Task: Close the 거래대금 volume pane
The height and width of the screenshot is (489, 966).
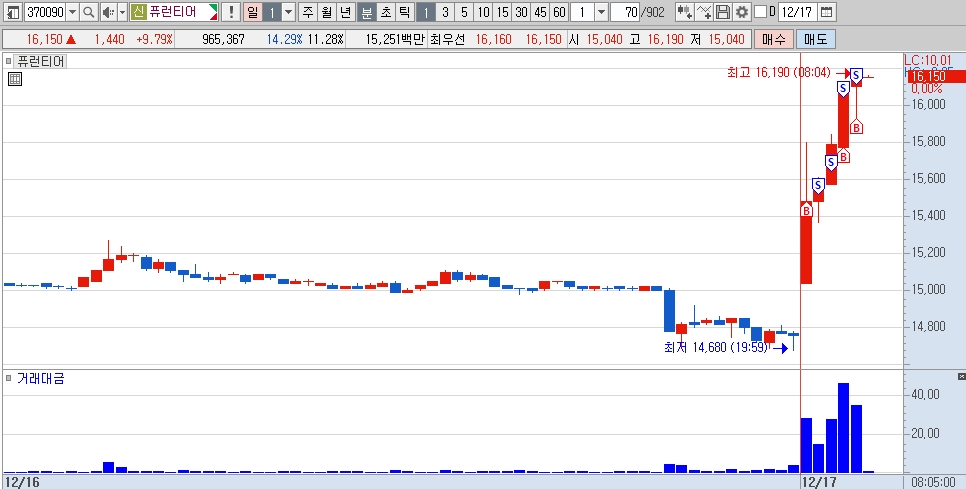Action: coord(961,376)
